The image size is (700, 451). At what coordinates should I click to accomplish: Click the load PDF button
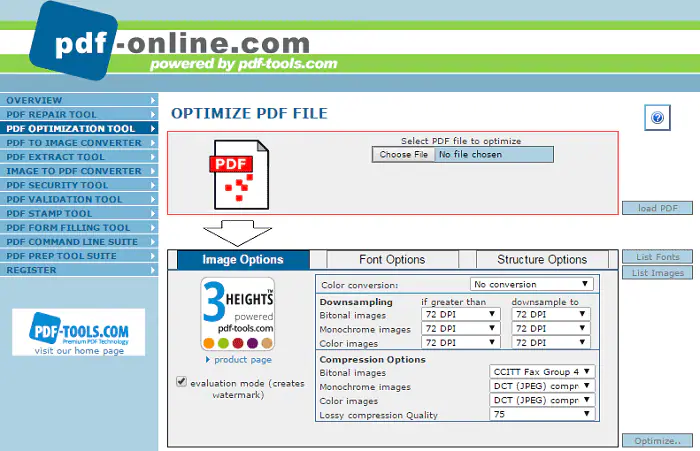657,208
